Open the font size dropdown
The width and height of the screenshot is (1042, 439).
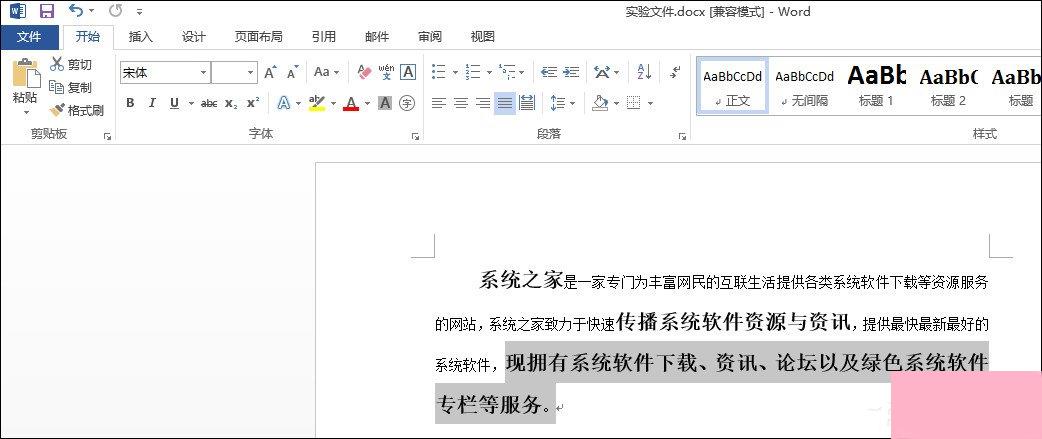point(251,72)
